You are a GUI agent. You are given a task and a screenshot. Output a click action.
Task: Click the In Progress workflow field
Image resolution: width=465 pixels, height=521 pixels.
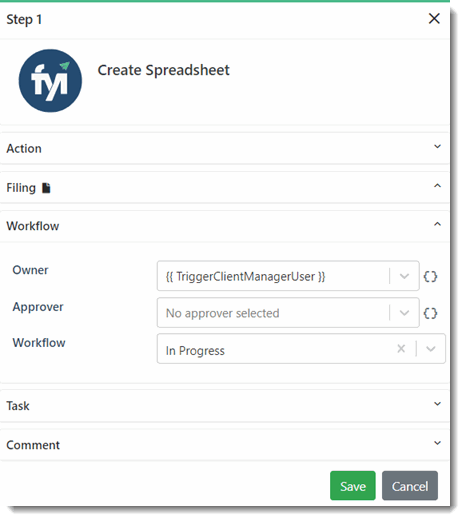tap(301, 349)
